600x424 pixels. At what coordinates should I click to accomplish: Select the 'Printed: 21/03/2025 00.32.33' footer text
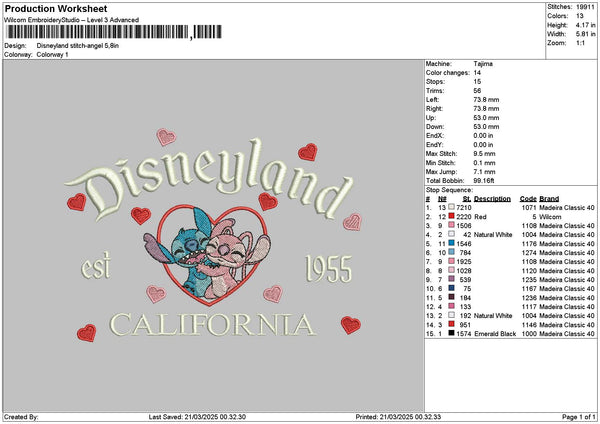(x=398, y=417)
